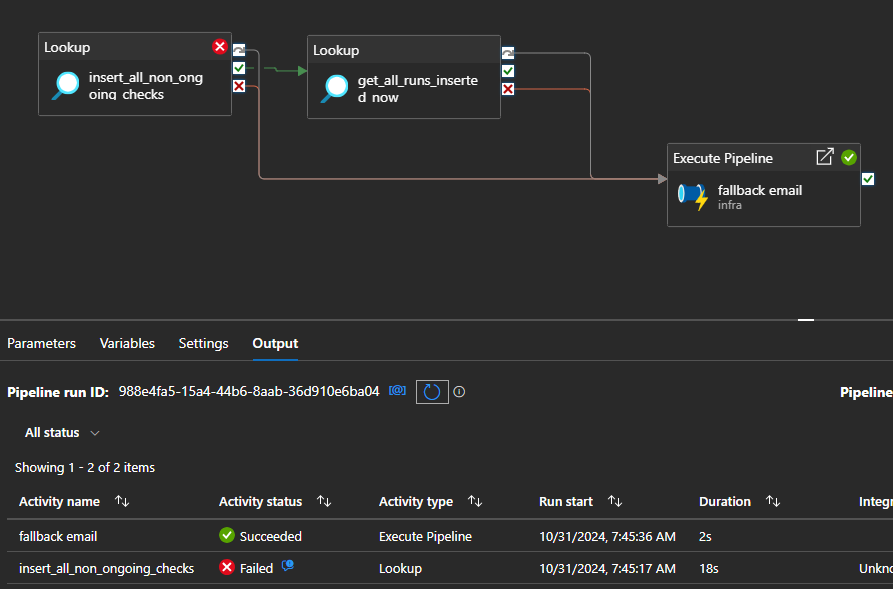Image resolution: width=893 pixels, height=589 pixels.
Task: Click the green success output port on get_all_runs_inserted_now
Action: [507, 70]
